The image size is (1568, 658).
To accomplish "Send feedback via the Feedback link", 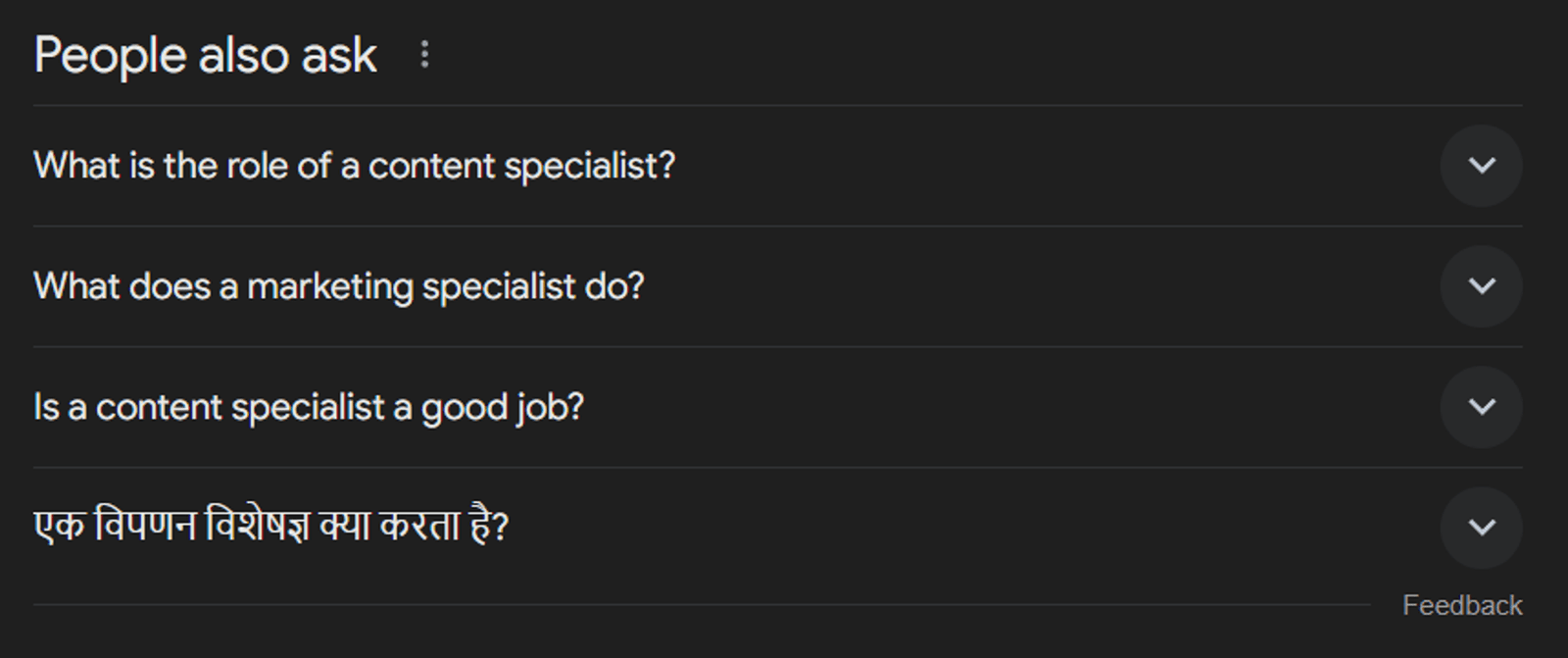I will 1462,605.
